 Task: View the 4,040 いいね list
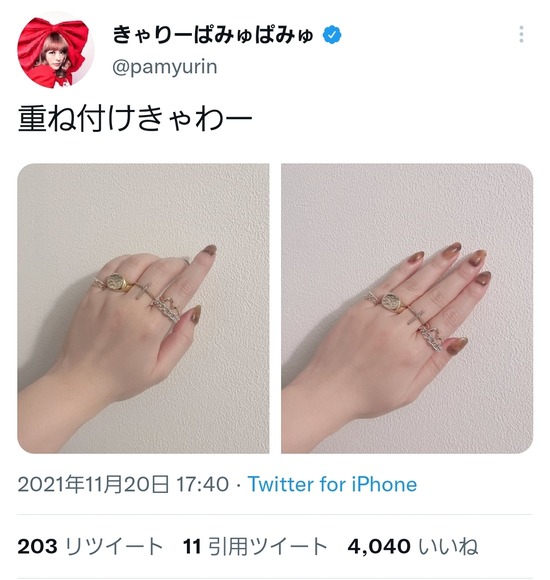(413, 546)
